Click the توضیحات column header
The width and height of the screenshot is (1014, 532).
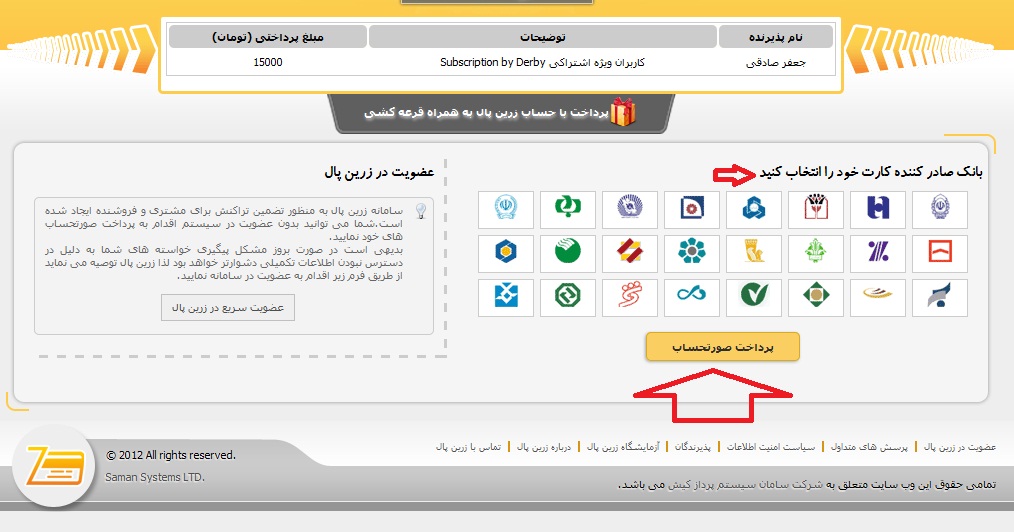543,37
